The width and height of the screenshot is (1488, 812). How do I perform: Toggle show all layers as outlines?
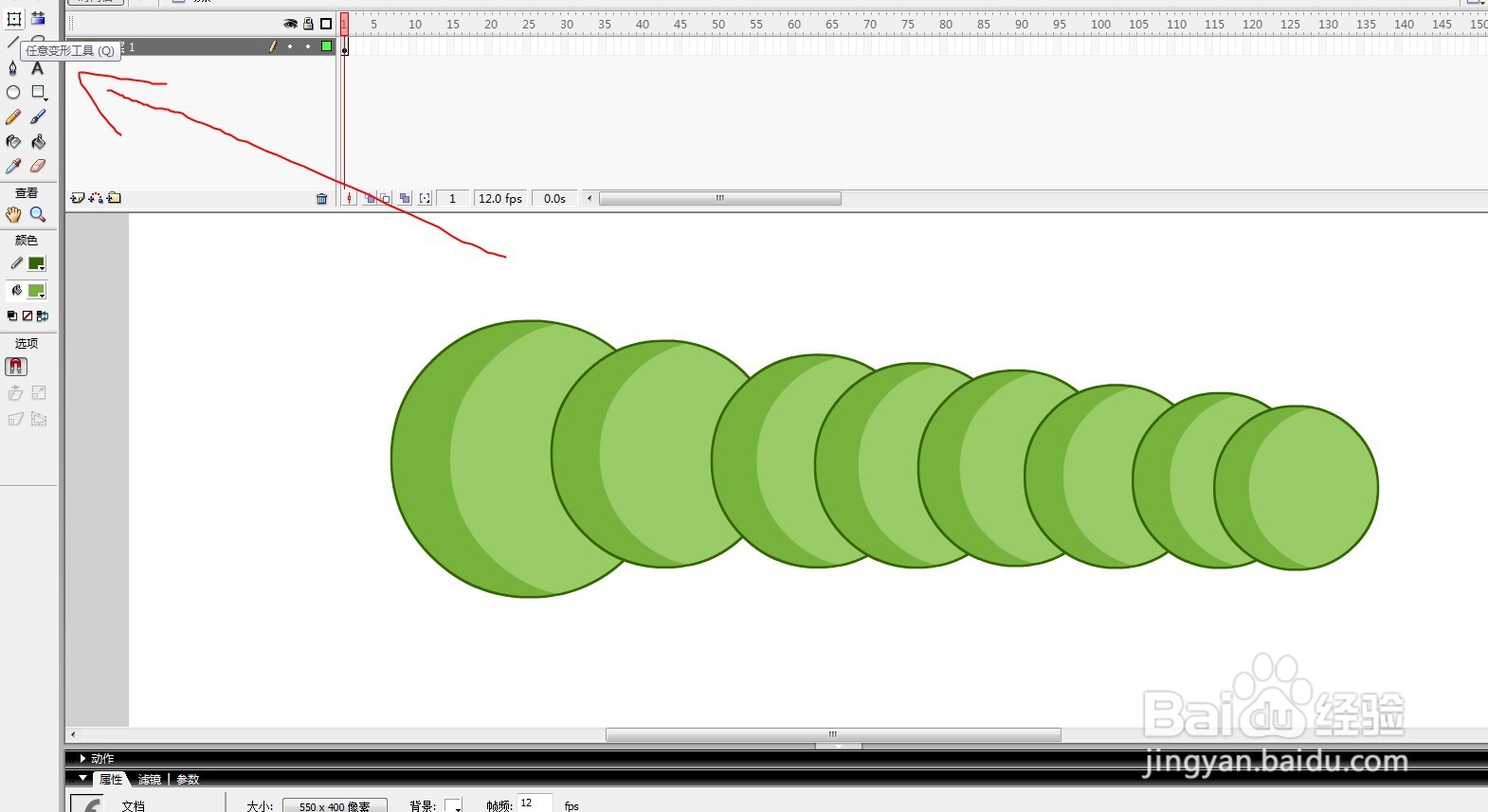click(326, 24)
